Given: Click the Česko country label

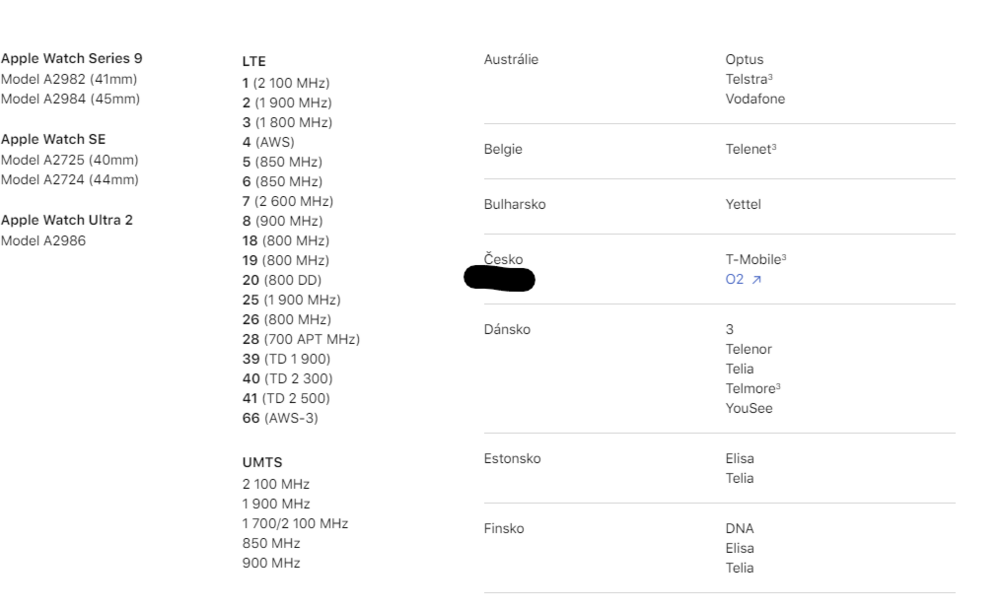Looking at the screenshot, I should [503, 259].
